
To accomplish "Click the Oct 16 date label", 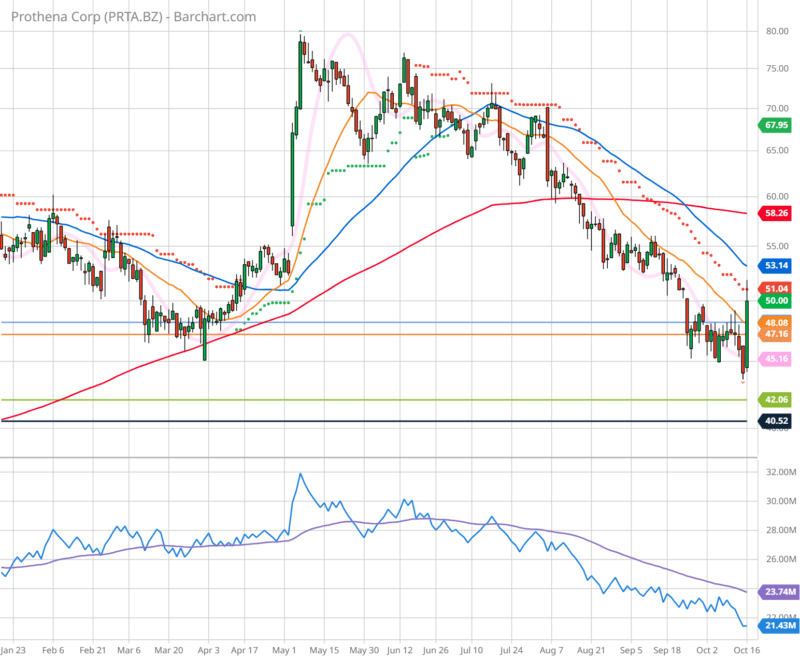I will (x=746, y=650).
